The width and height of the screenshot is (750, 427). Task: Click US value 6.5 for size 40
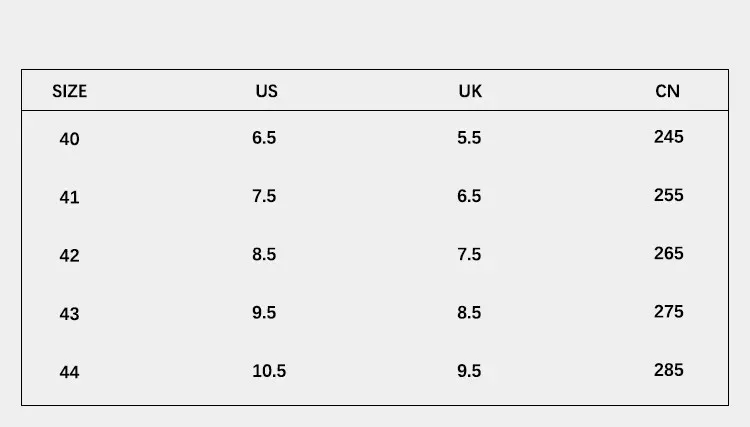(264, 138)
